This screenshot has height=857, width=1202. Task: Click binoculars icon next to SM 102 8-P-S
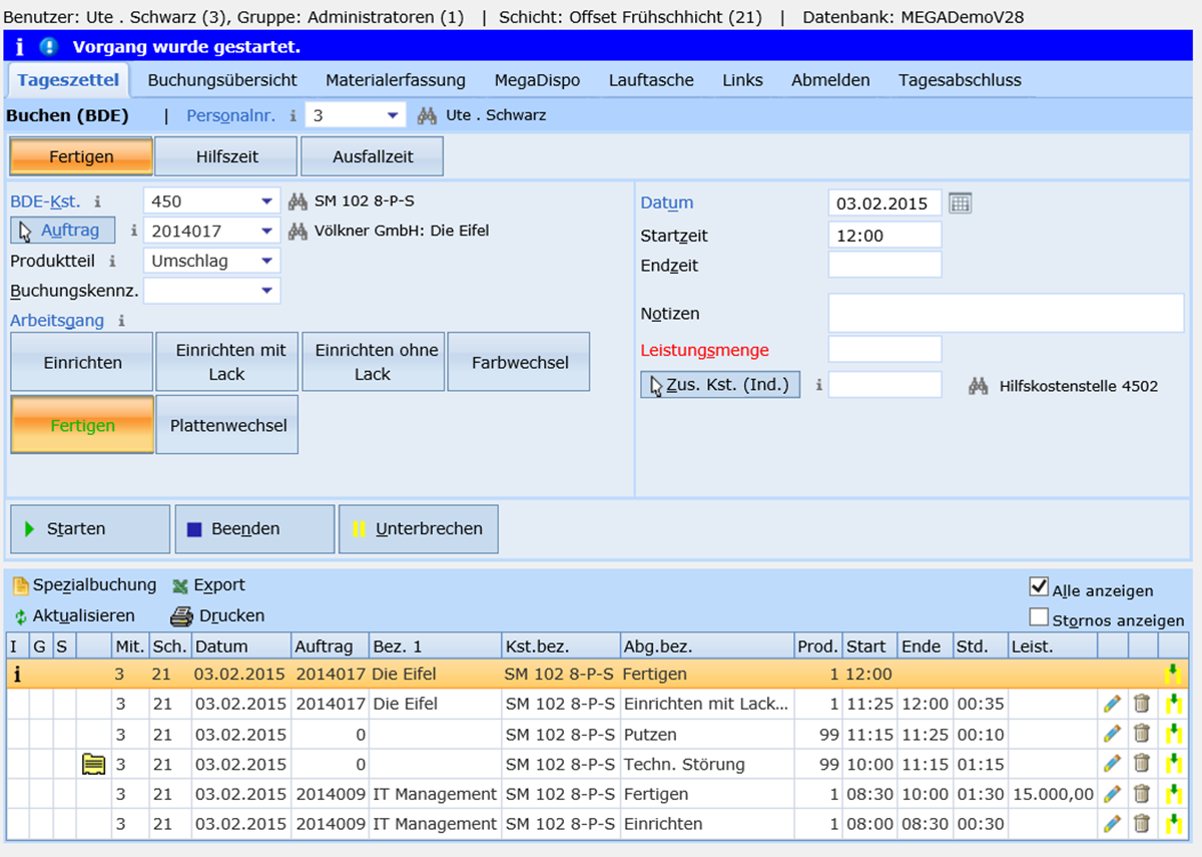click(x=297, y=202)
